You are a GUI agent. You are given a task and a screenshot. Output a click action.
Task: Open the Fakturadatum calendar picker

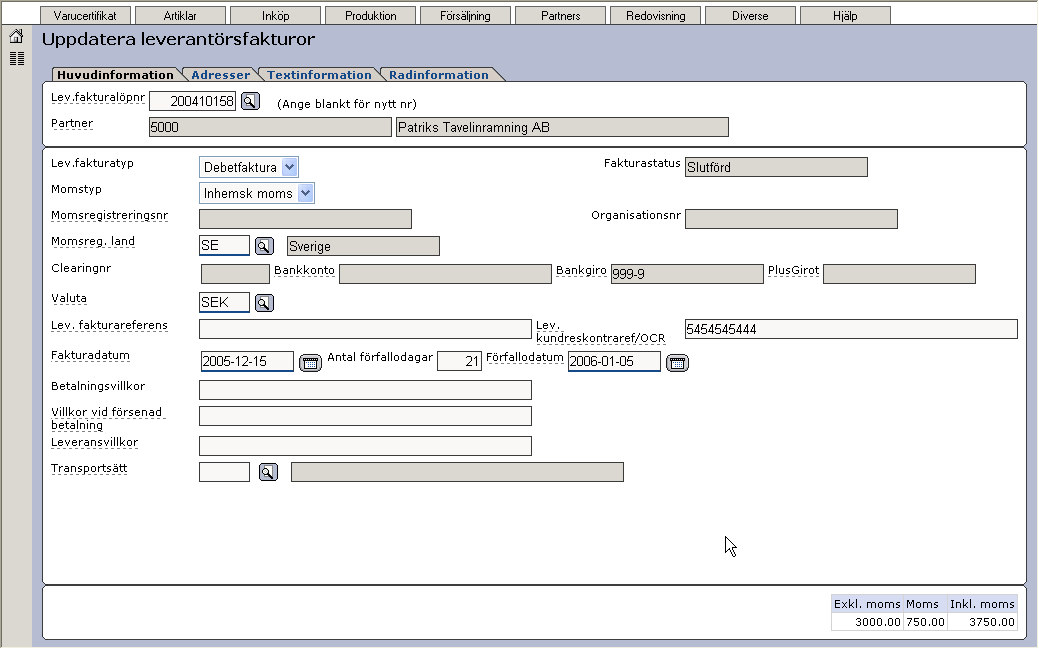tap(310, 362)
